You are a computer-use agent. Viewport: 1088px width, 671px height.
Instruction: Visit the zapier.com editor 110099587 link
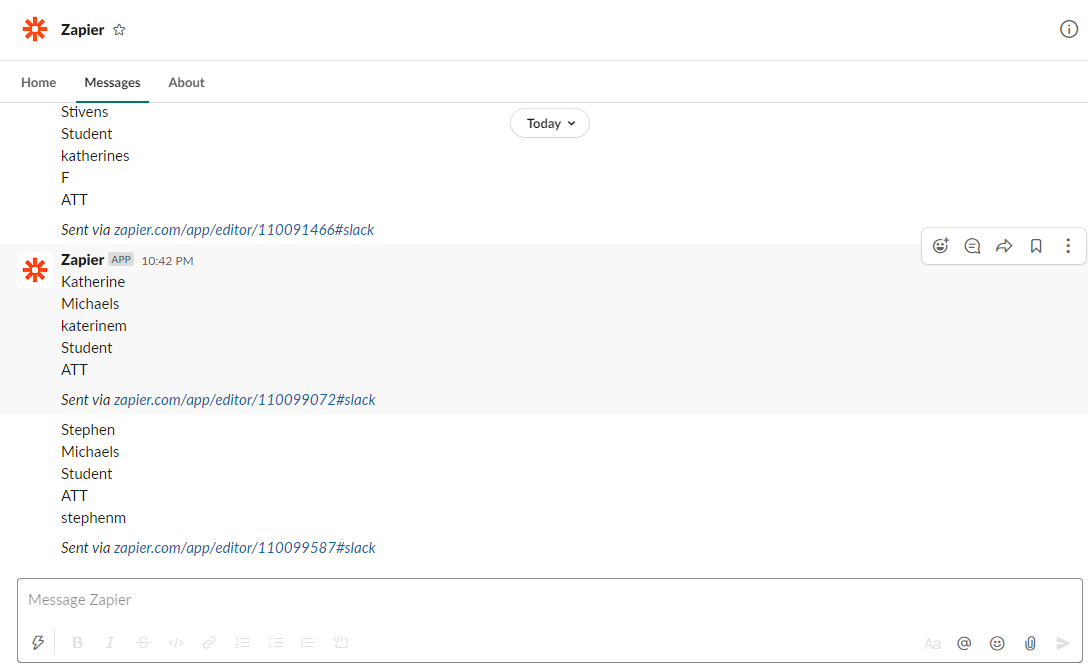[x=244, y=547]
